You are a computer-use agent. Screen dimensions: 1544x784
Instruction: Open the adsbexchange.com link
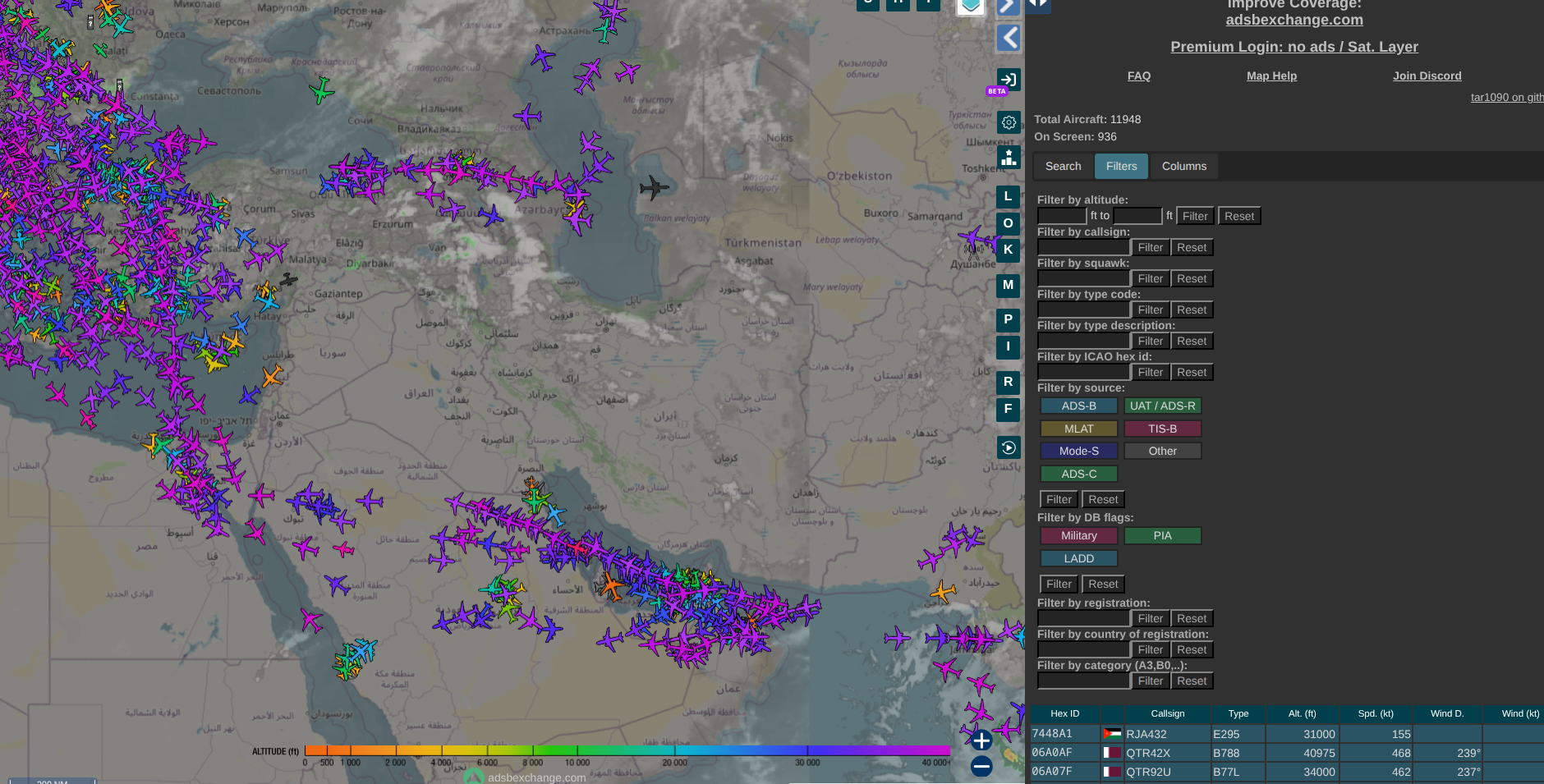pos(1294,20)
